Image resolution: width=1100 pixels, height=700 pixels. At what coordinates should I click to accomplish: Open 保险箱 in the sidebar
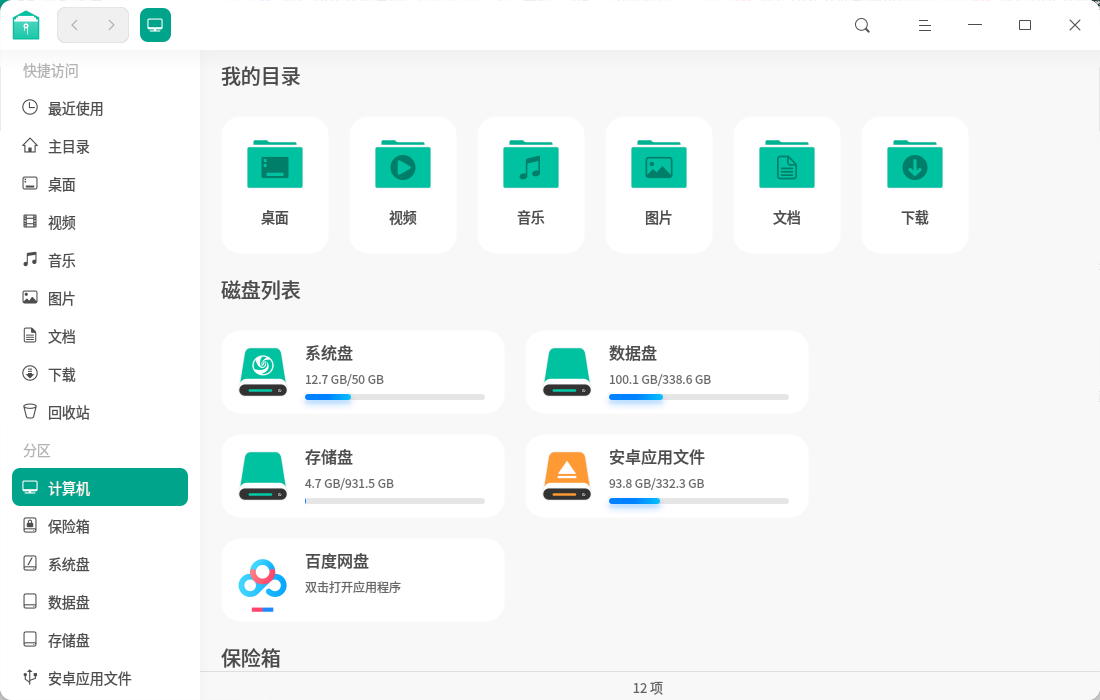coord(100,526)
